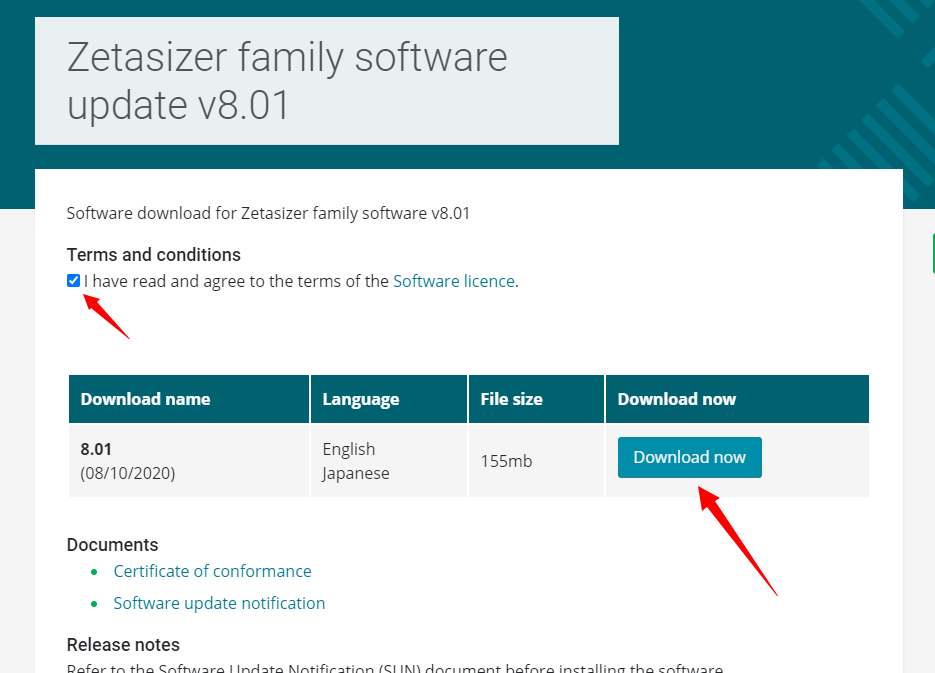Select the 155mb file size value
The height and width of the screenshot is (673, 935).
point(506,461)
